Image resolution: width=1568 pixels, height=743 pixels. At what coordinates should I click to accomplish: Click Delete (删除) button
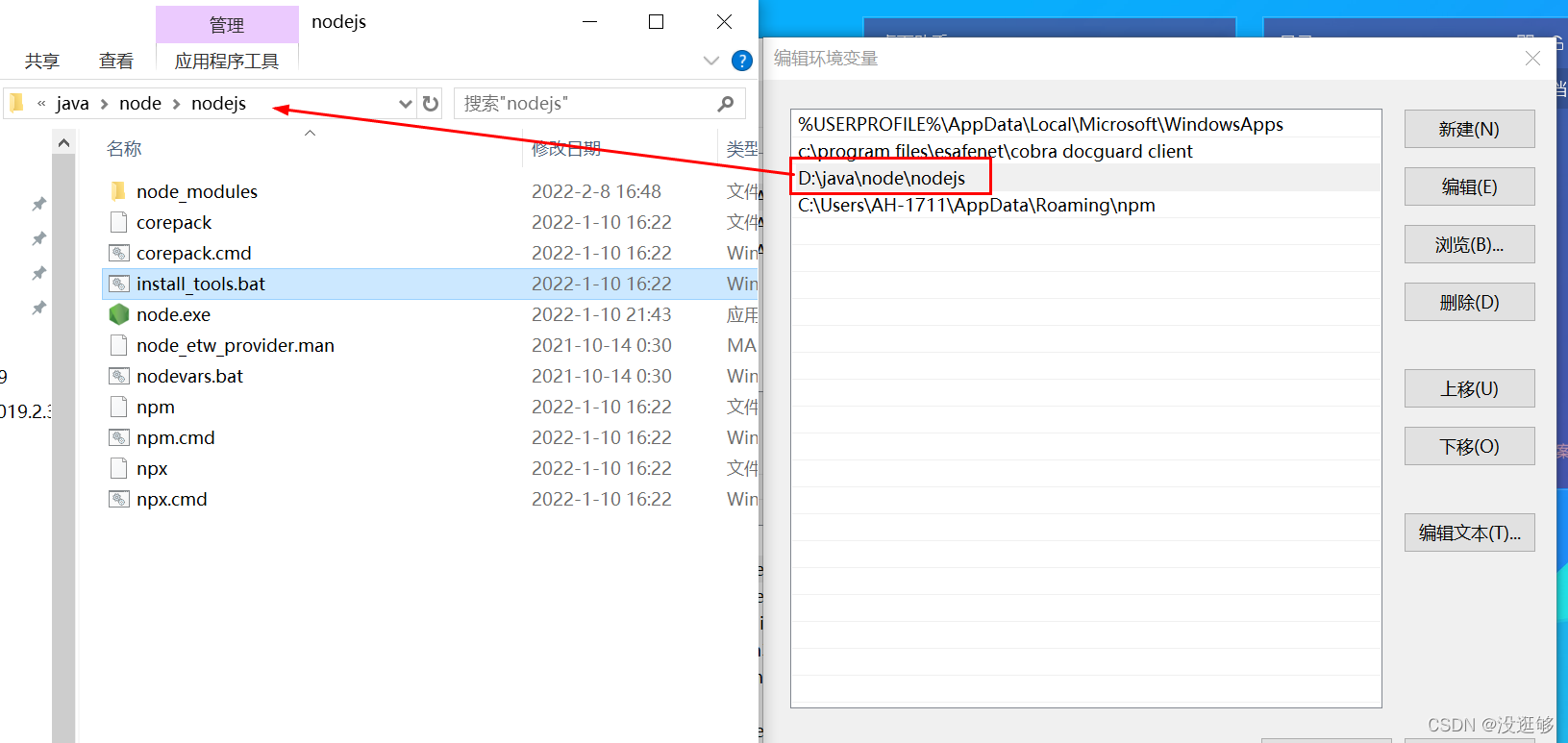(1469, 302)
